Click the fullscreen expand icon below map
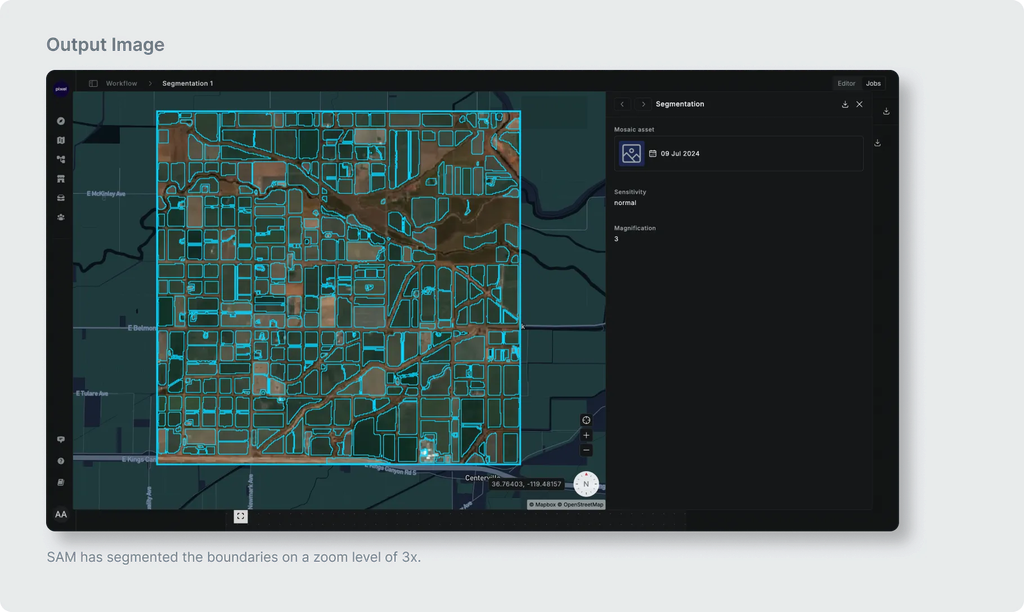The width and height of the screenshot is (1024, 612). 240,517
